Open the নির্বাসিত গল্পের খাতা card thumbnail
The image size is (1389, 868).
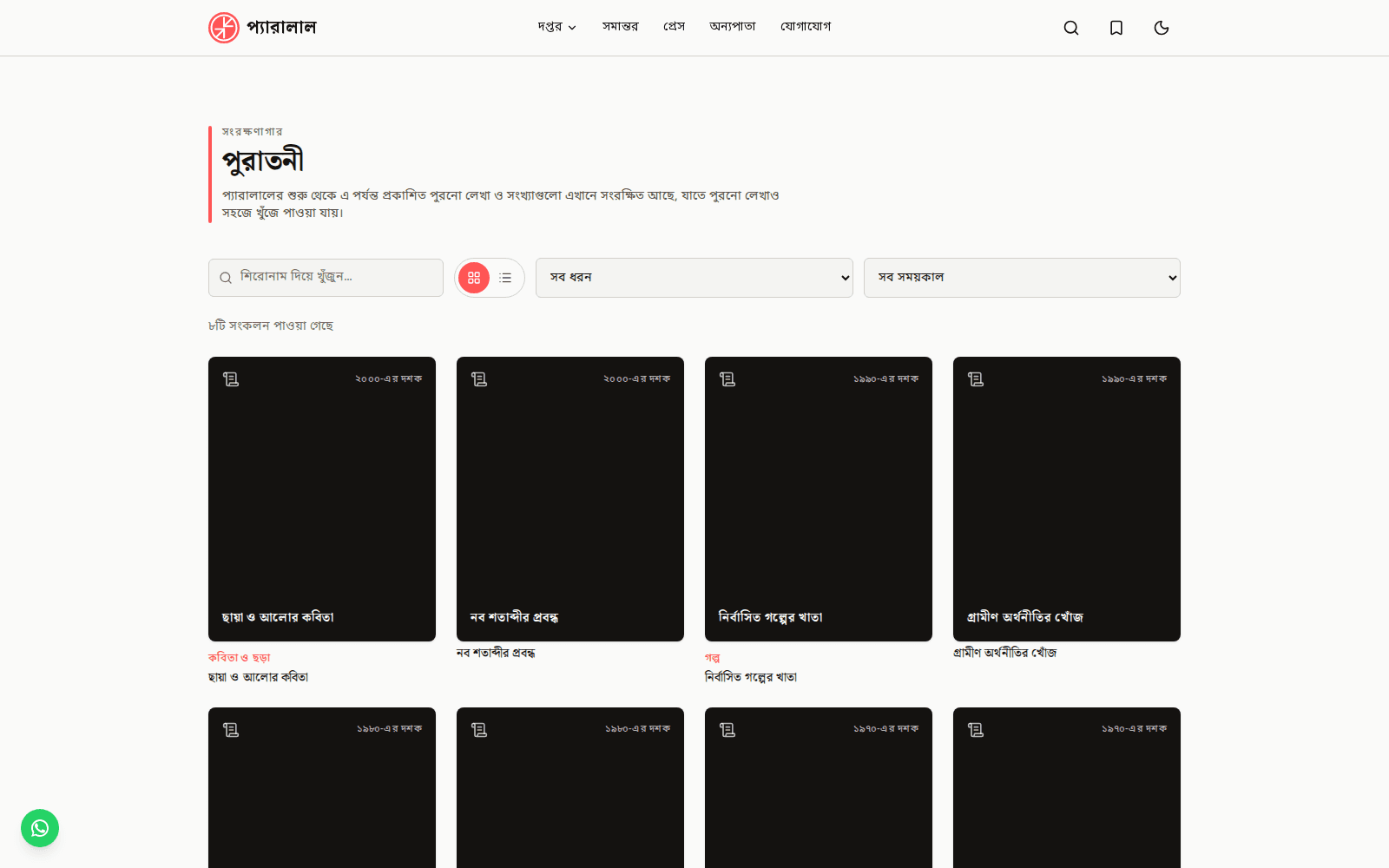point(819,499)
